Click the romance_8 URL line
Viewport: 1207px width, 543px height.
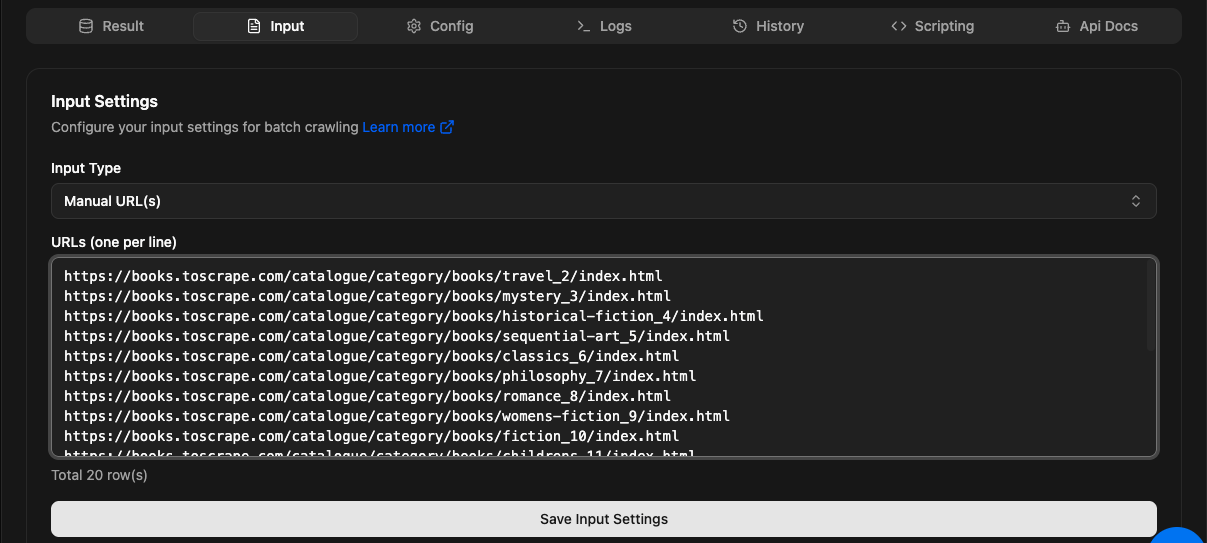(x=367, y=396)
